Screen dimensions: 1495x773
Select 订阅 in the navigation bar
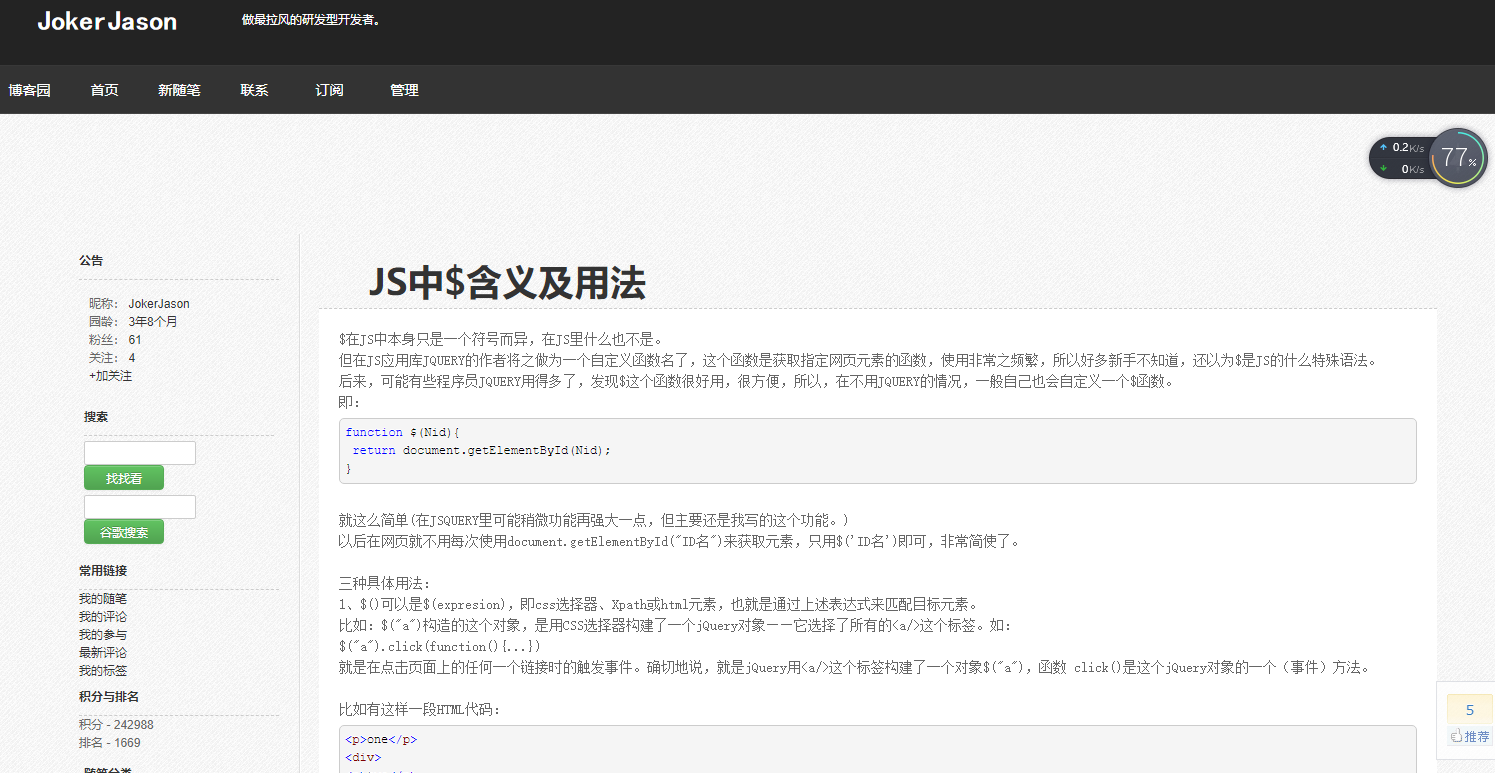pos(329,90)
